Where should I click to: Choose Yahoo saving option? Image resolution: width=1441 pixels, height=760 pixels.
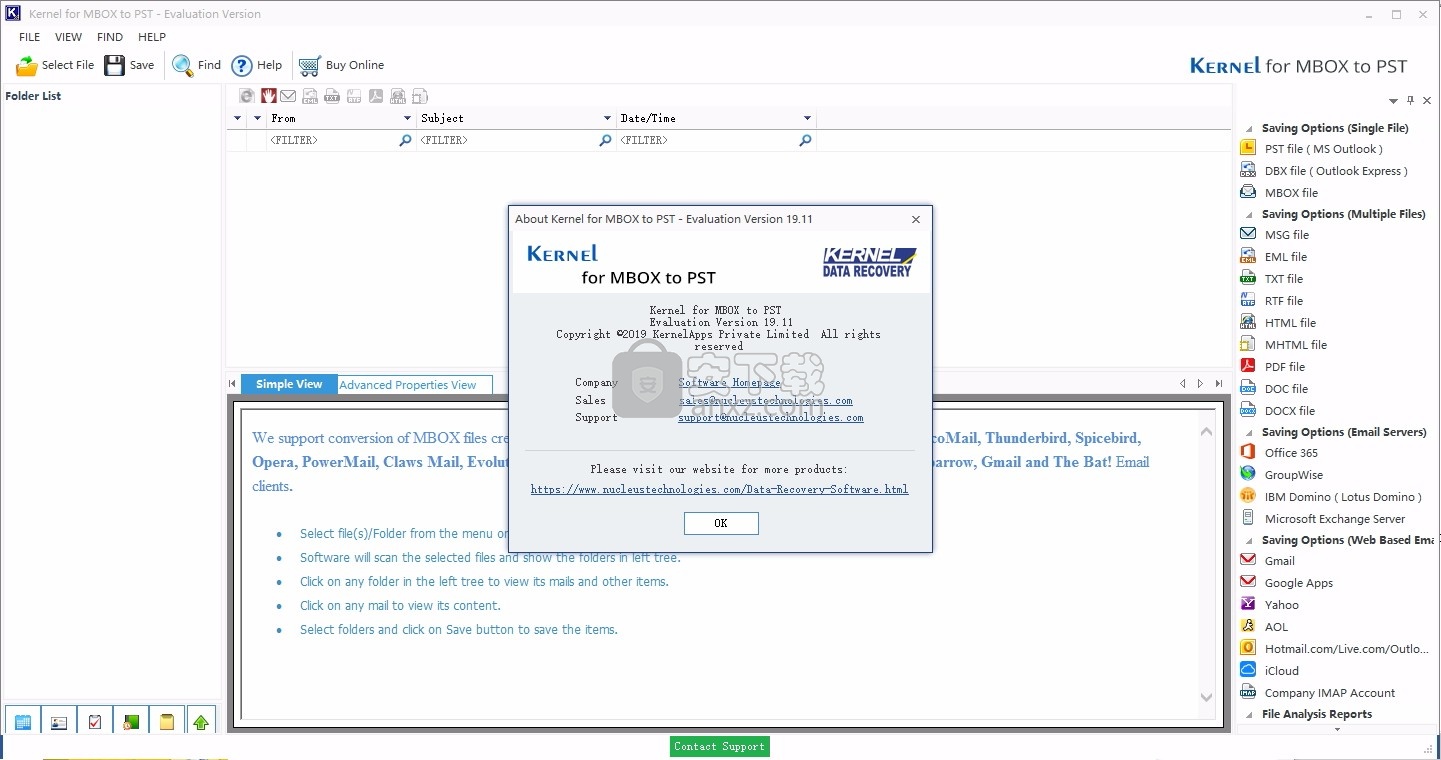(1281, 605)
